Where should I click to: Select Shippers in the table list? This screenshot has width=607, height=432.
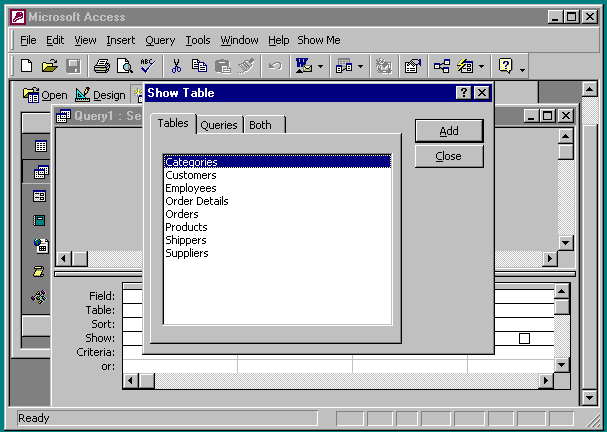277,240
